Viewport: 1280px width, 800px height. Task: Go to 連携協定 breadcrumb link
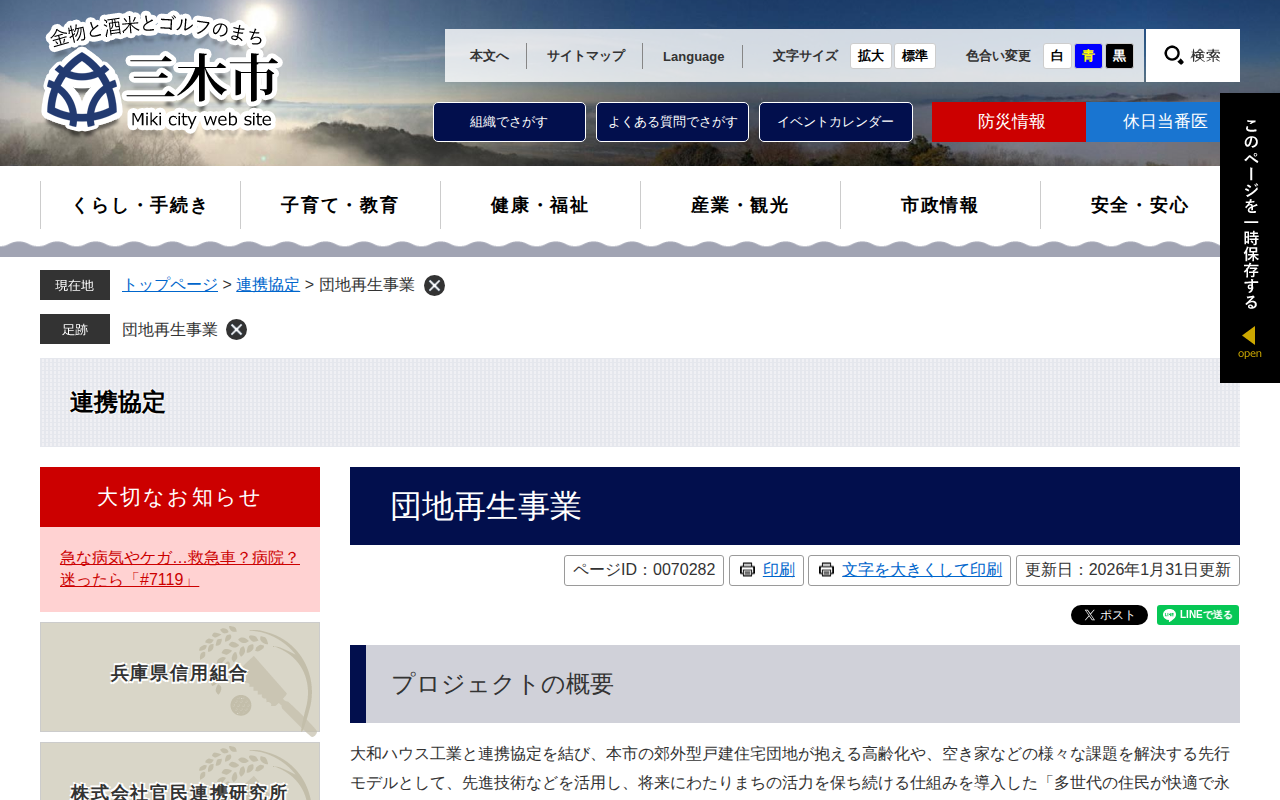[268, 285]
